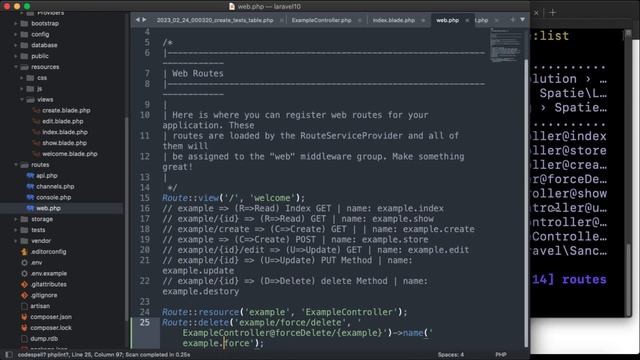The height and width of the screenshot is (360, 640).
Task: Change indentation via Spaces: 4
Action: (451, 355)
